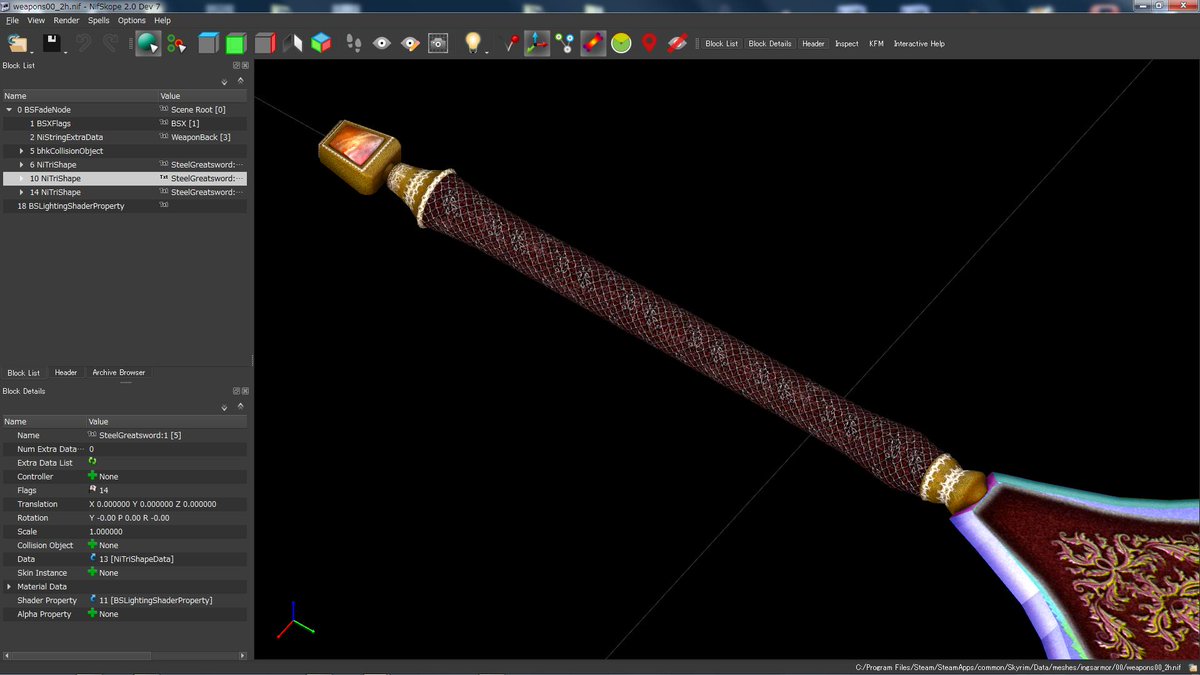1200x675 pixels.
Task: Toggle the draw nodes connection icon
Action: pos(565,43)
